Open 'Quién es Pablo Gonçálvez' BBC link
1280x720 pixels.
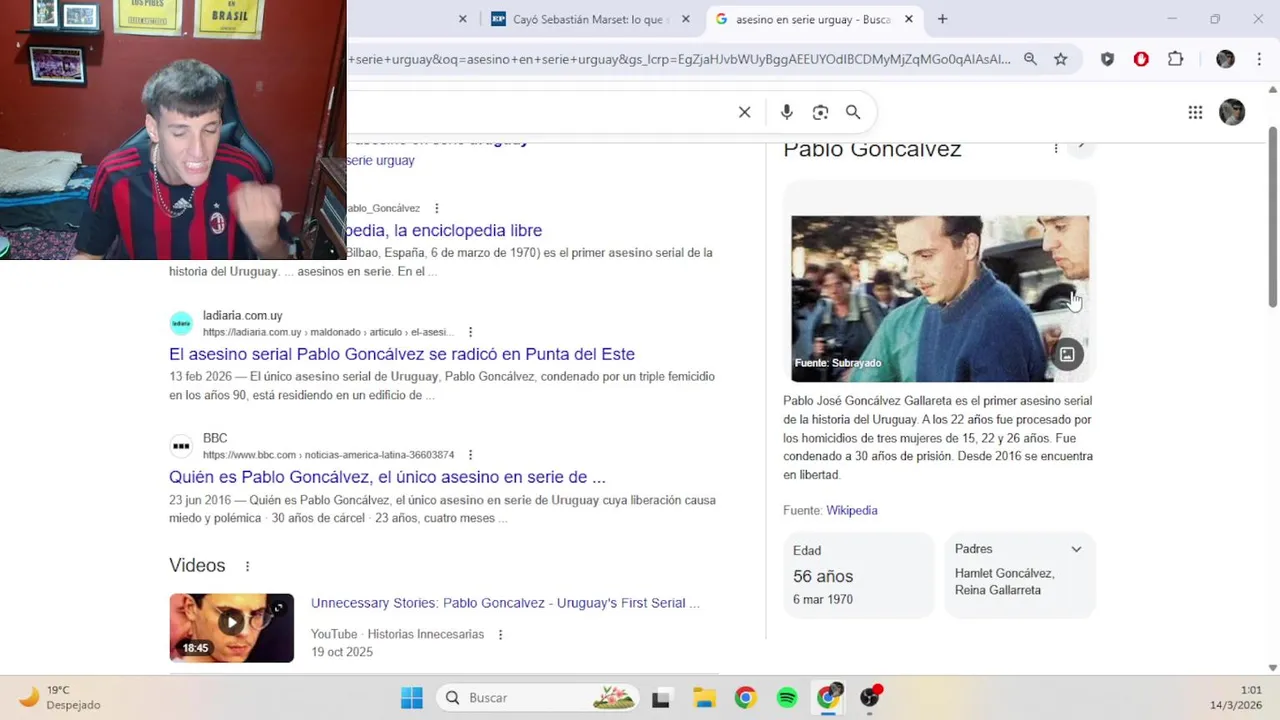point(387,477)
